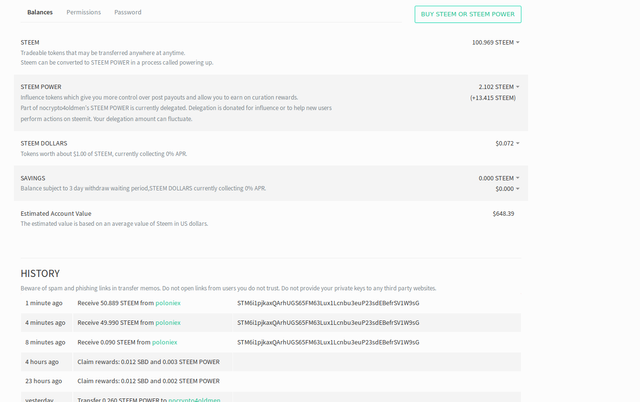This screenshot has width=640, height=402.
Task: Open the Balances tab
Action: [x=40, y=12]
